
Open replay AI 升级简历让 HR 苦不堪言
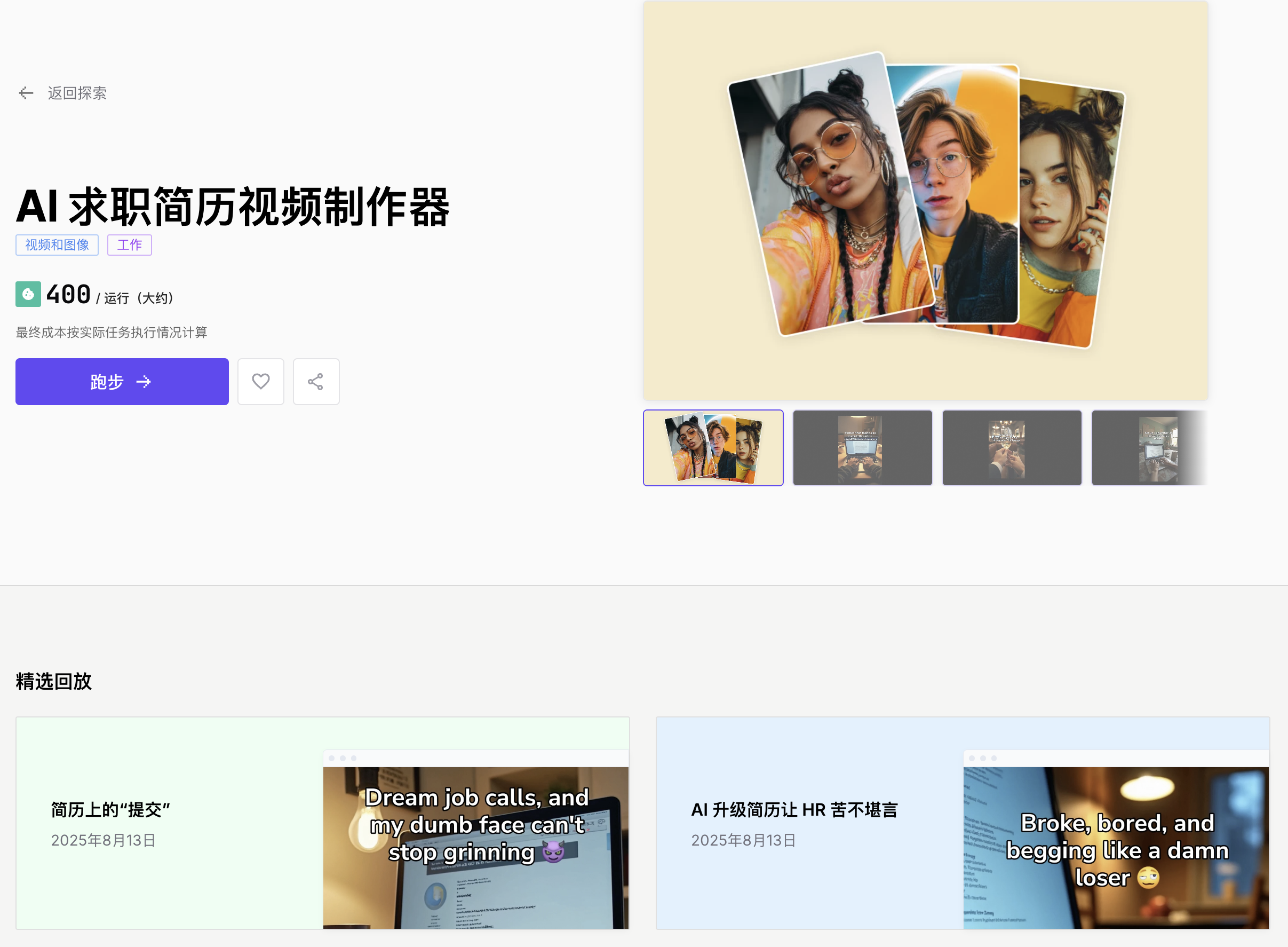click(x=794, y=809)
